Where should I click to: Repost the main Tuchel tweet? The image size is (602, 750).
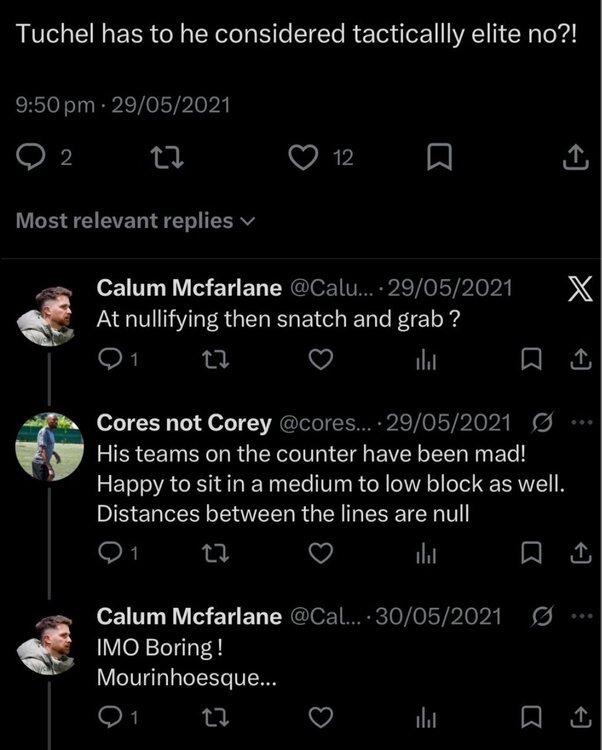coord(167,157)
